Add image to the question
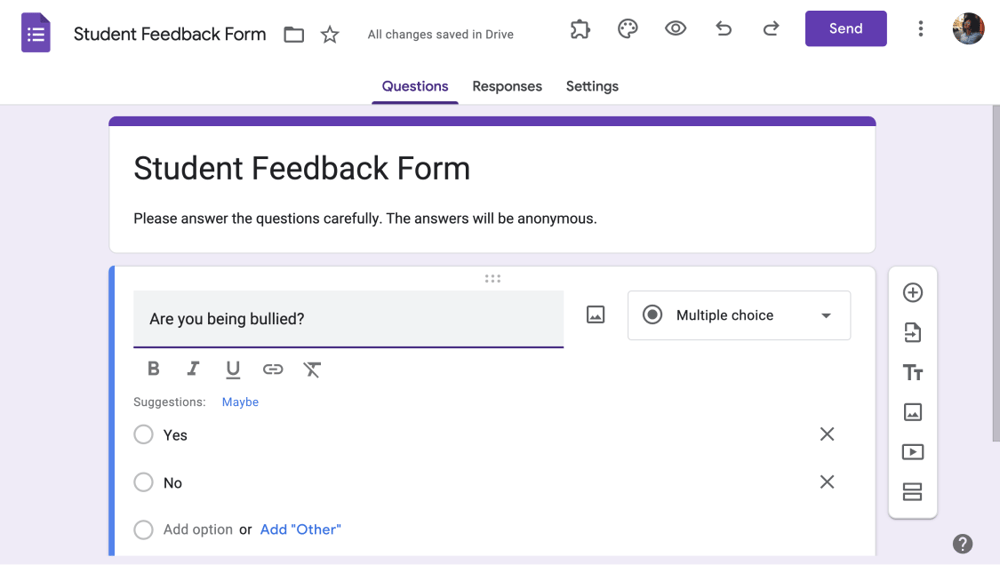The image size is (1000, 565). click(x=595, y=315)
